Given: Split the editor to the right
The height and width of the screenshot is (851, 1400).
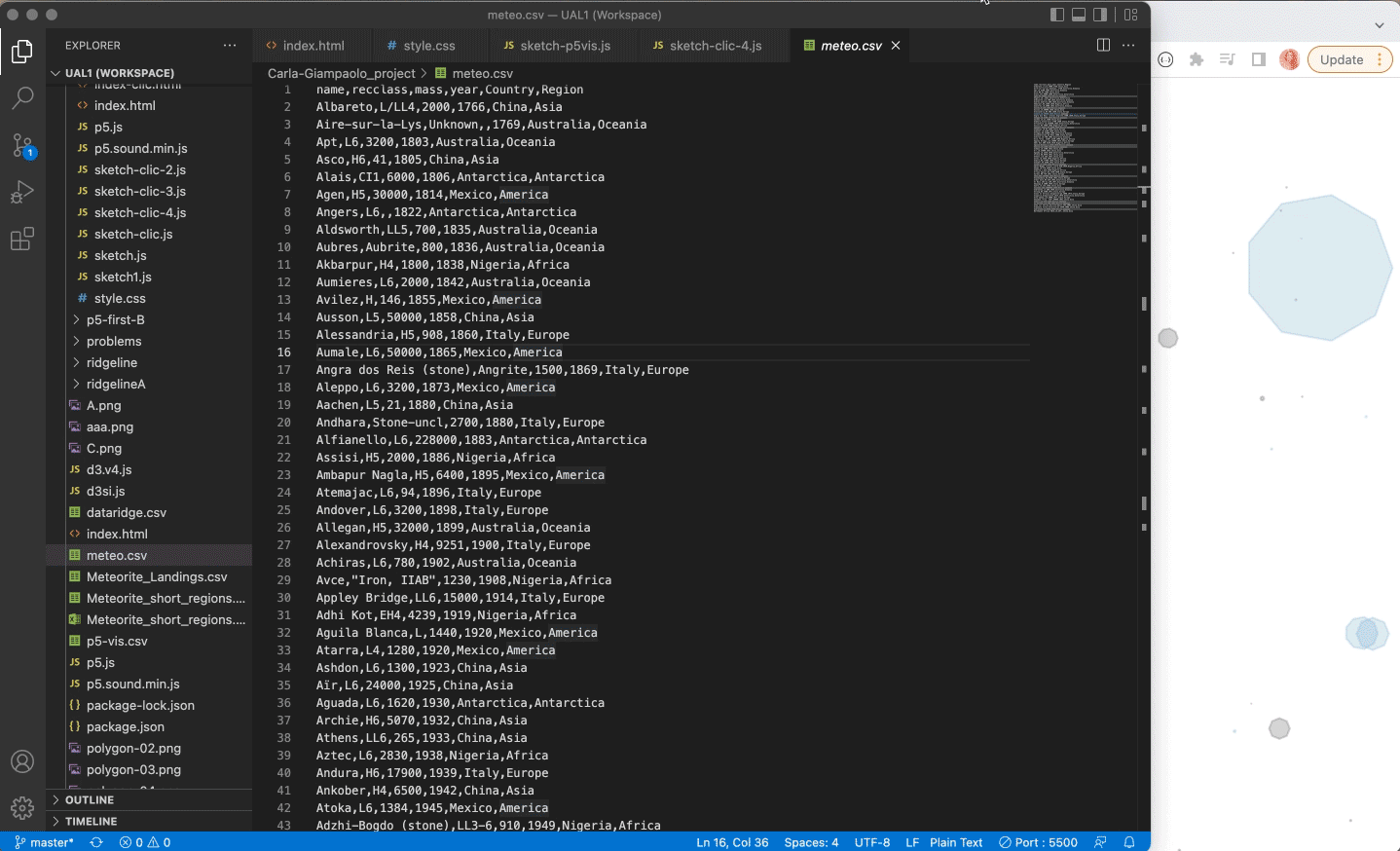Looking at the screenshot, I should tap(1103, 46).
